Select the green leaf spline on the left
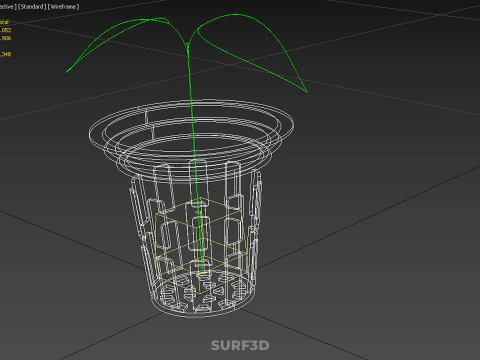Image resolution: width=480 pixels, height=360 pixels. (117, 44)
